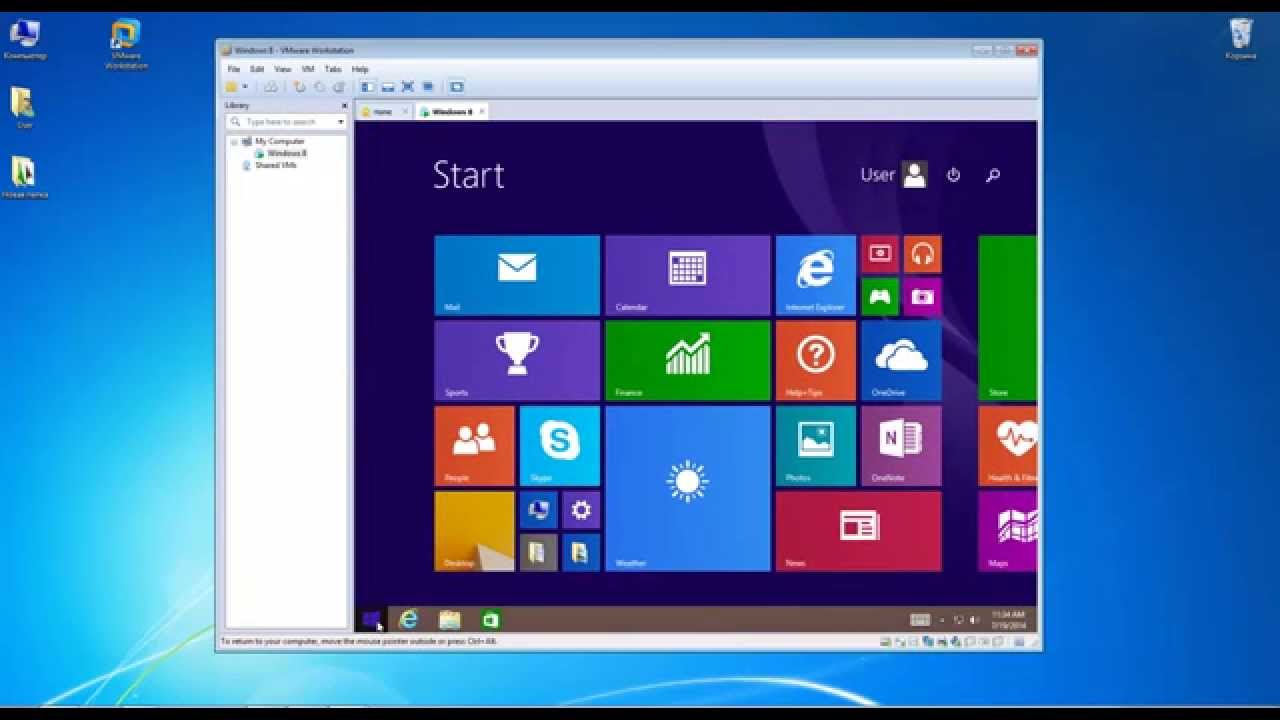The height and width of the screenshot is (720, 1280).
Task: Open the Help menu in VMware
Action: pos(360,69)
